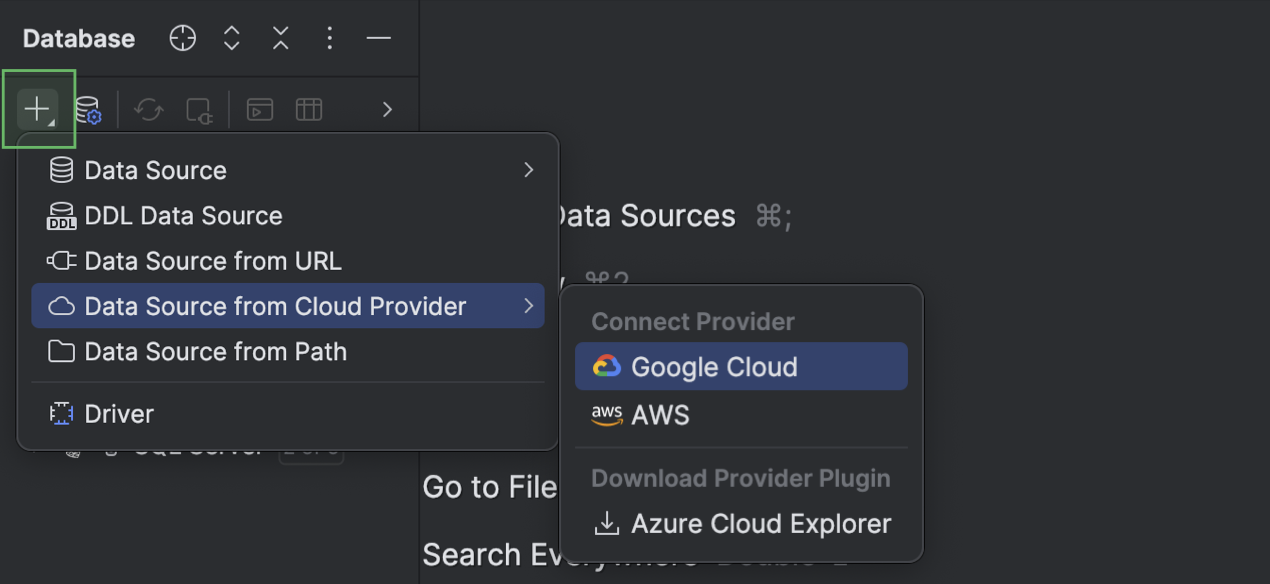Click the Collapse All arrows icon
The height and width of the screenshot is (584, 1270).
point(281,39)
